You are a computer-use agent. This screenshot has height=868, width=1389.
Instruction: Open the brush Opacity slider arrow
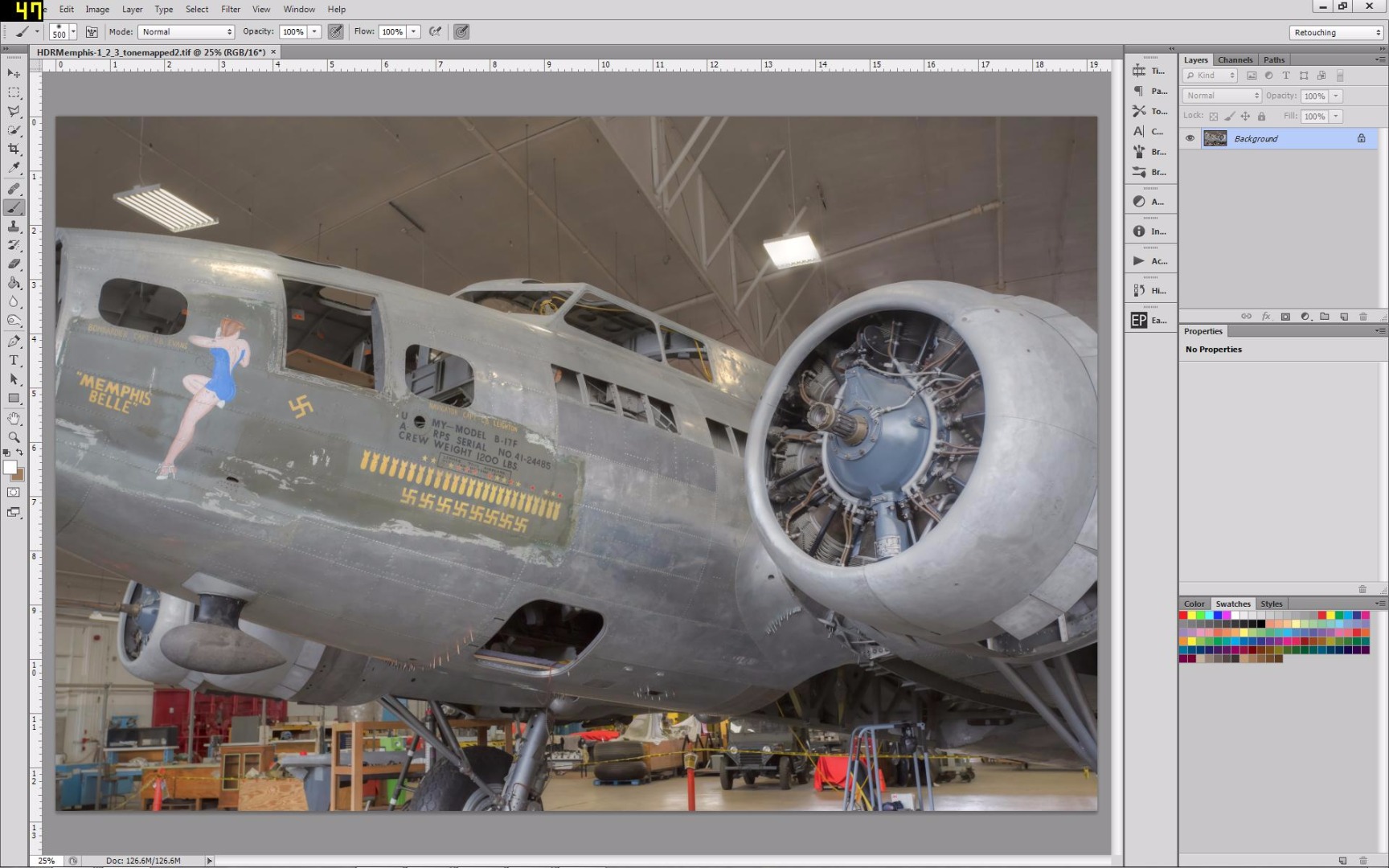coord(314,31)
